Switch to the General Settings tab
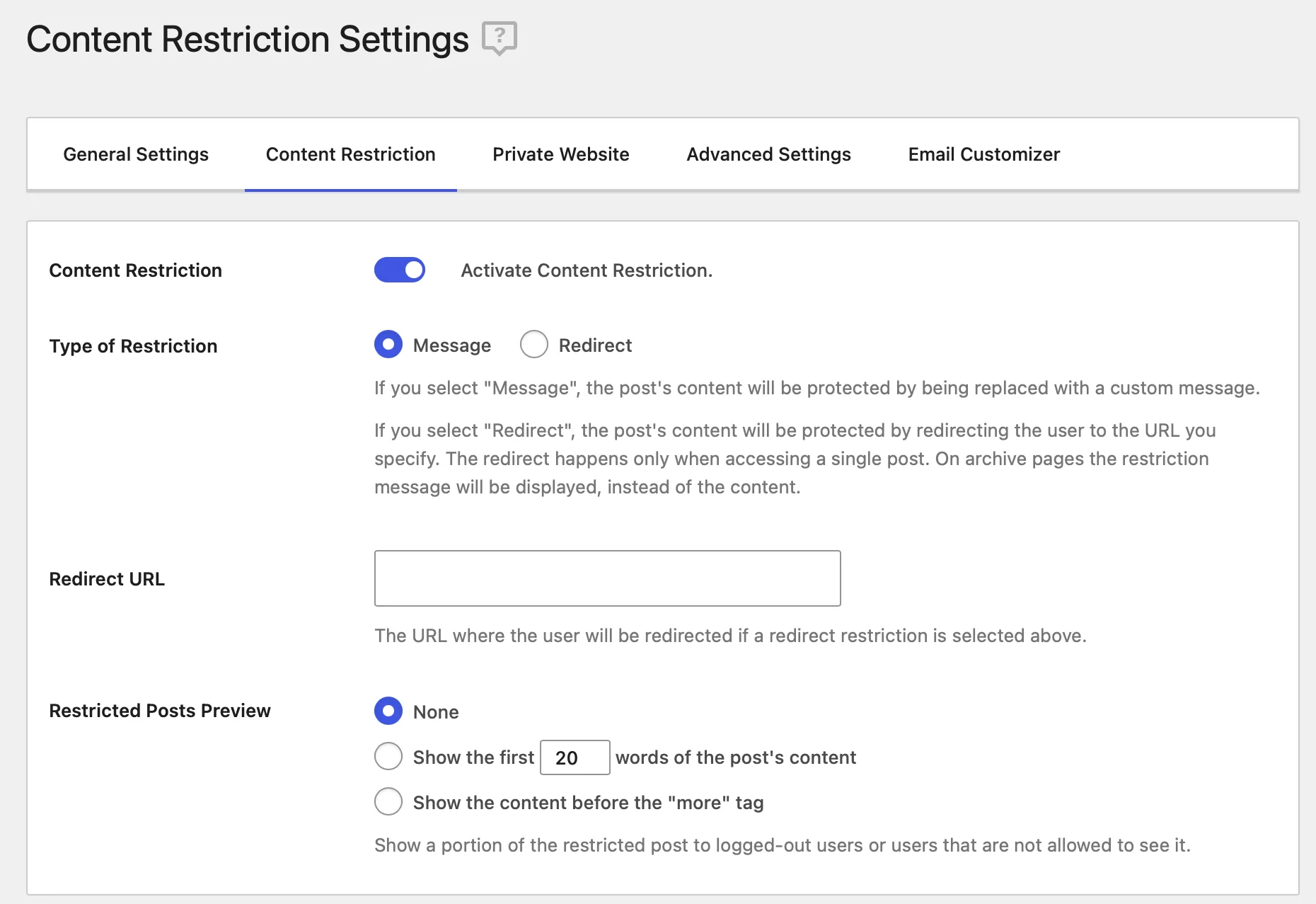Screen dimensions: 1316x904 click(x=136, y=154)
